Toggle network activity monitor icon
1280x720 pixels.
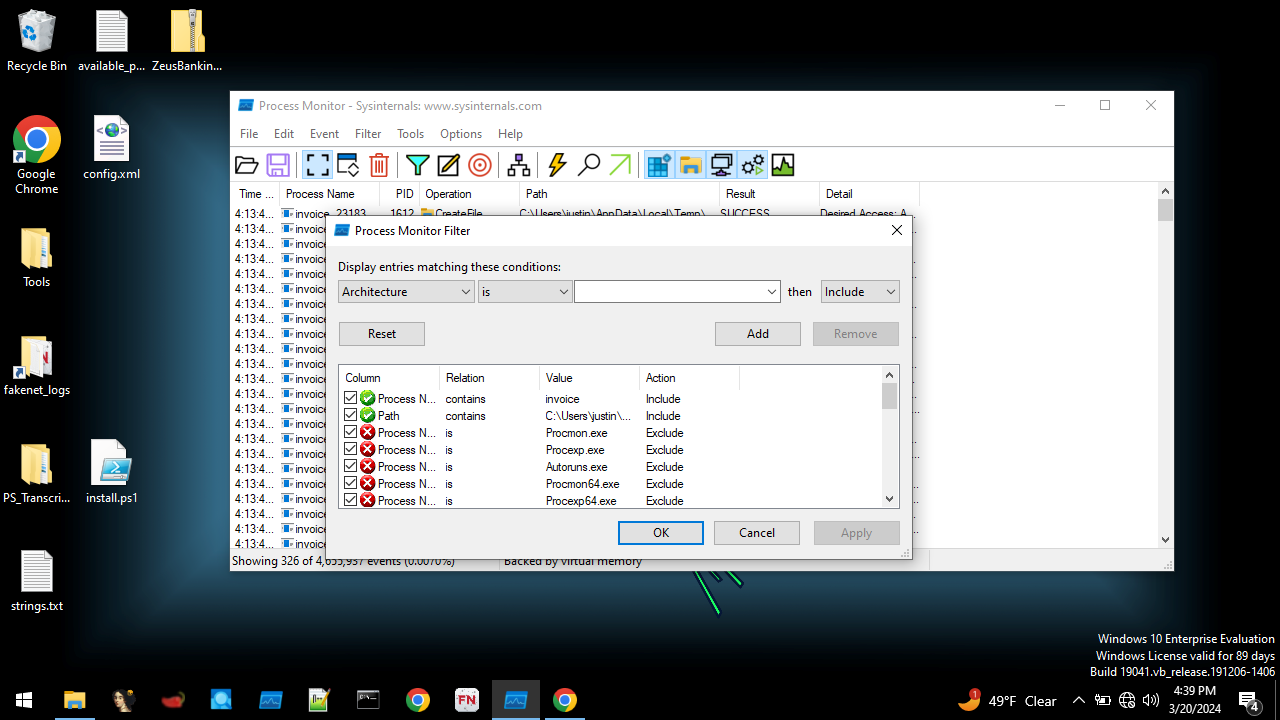coord(721,165)
